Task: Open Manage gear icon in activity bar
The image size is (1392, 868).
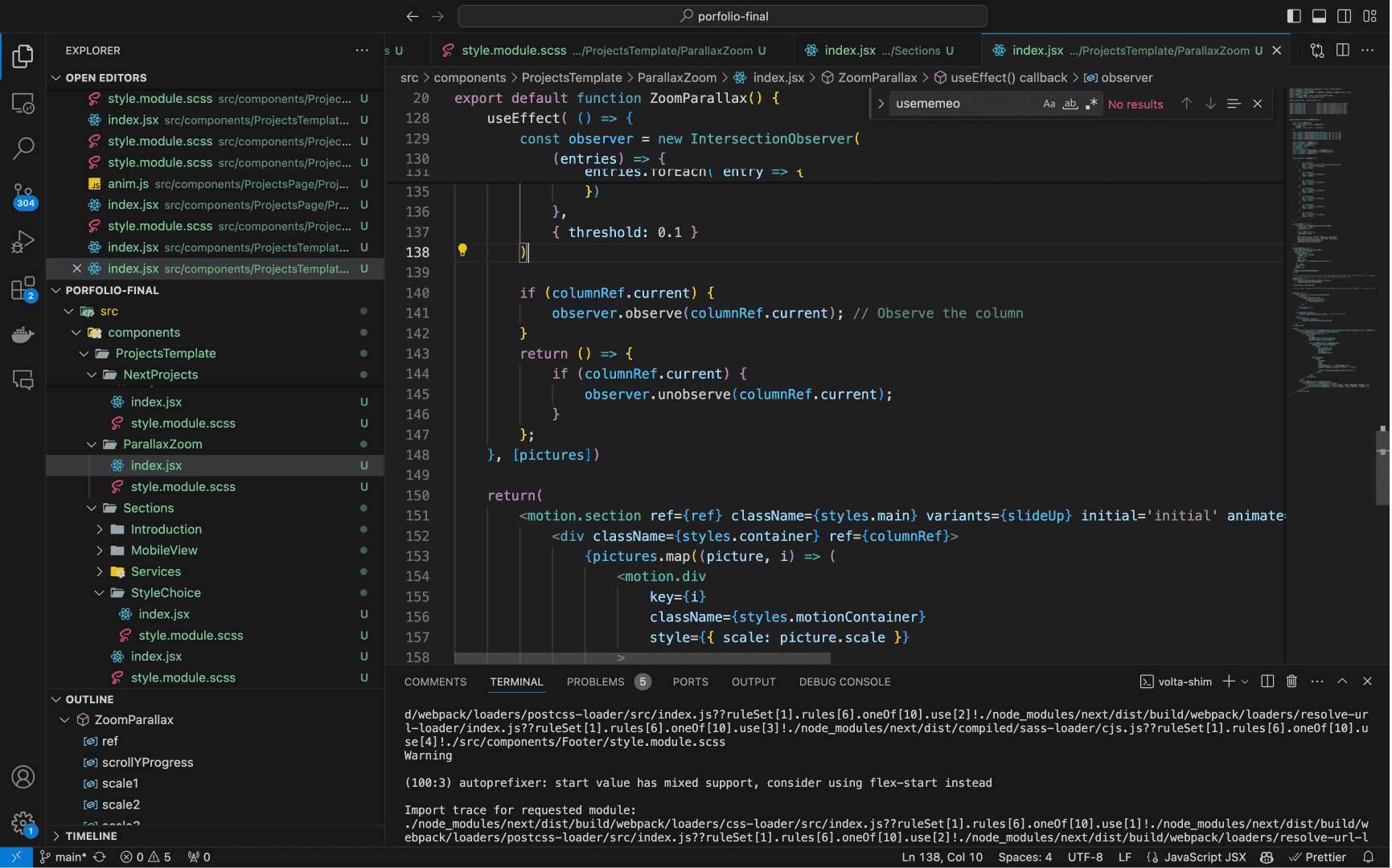Action: 23,822
